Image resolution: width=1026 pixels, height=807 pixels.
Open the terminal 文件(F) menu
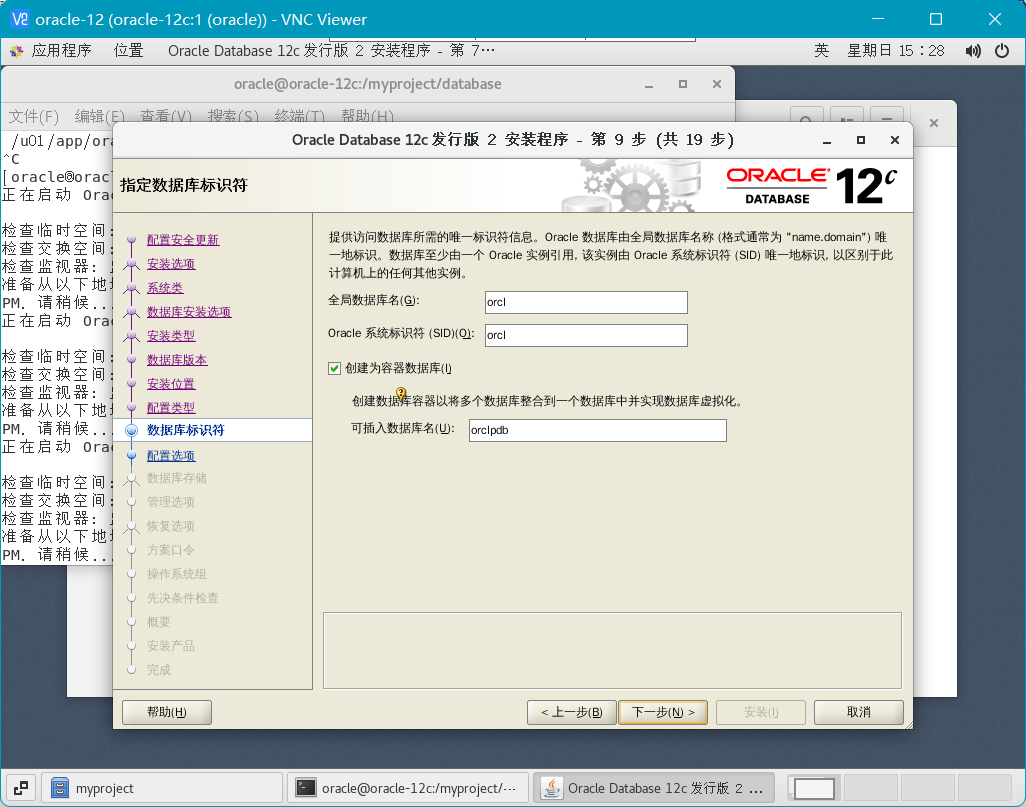point(33,116)
